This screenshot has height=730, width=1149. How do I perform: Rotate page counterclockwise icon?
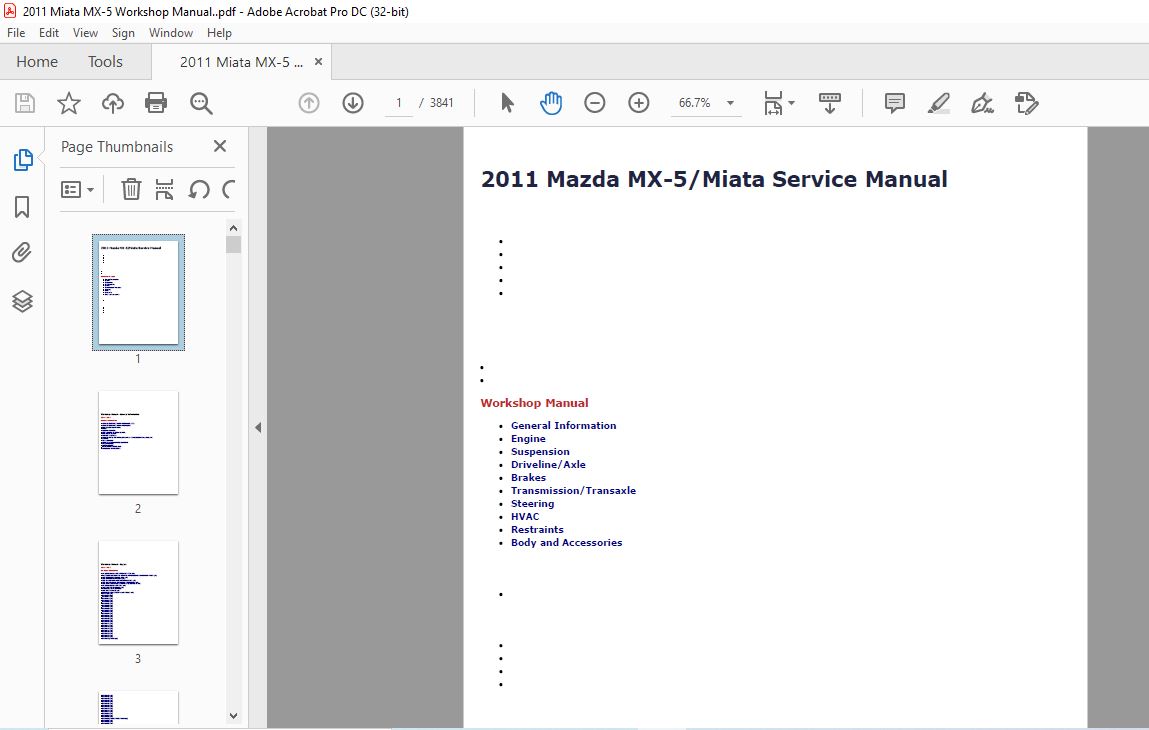(199, 190)
